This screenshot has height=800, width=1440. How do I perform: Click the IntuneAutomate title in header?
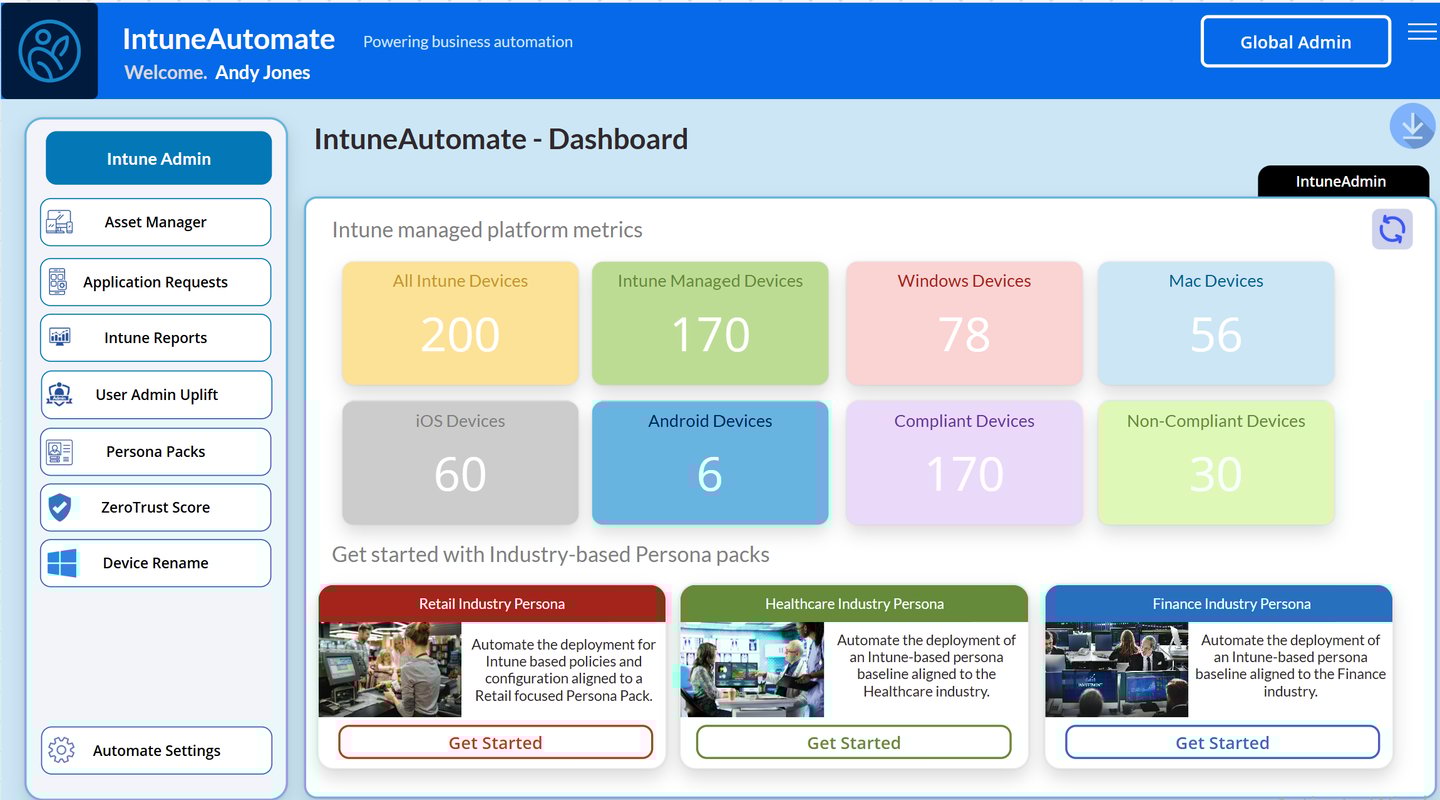229,39
